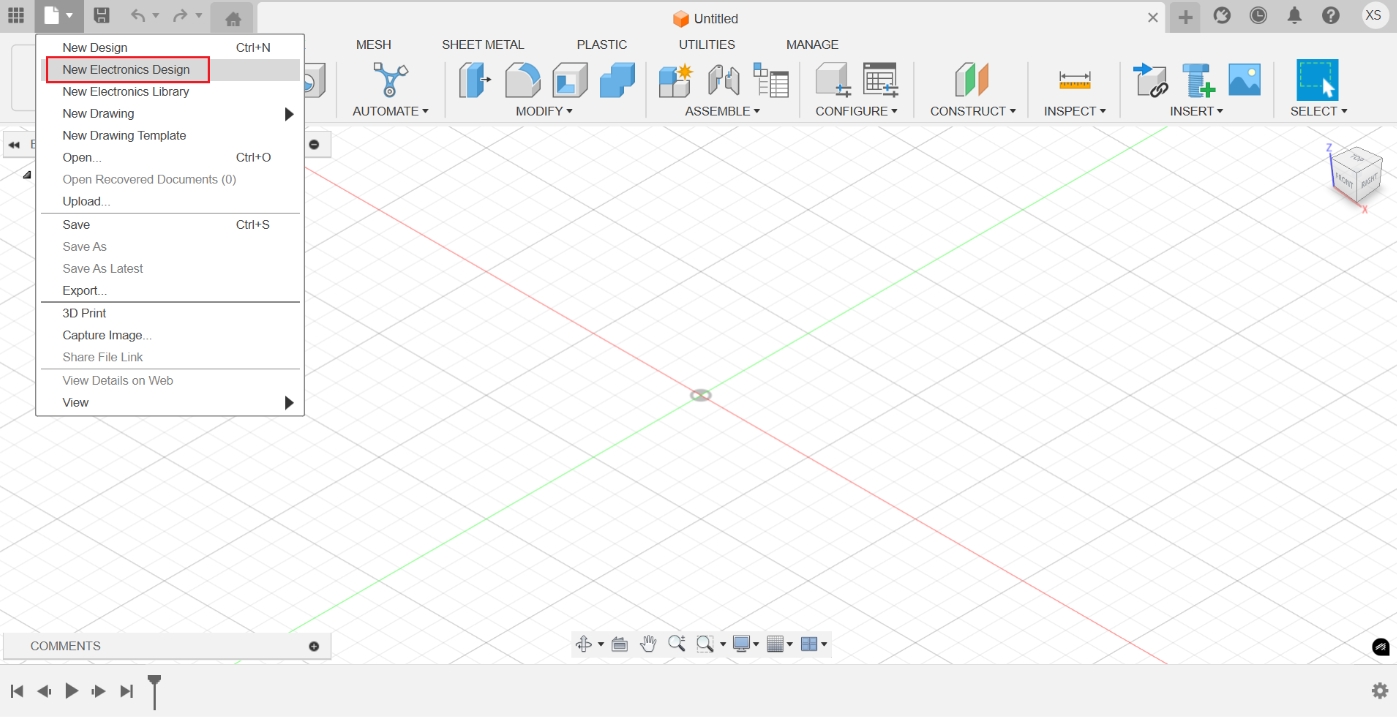Expand the SELECT dropdown
1397x719 pixels.
(x=1318, y=111)
